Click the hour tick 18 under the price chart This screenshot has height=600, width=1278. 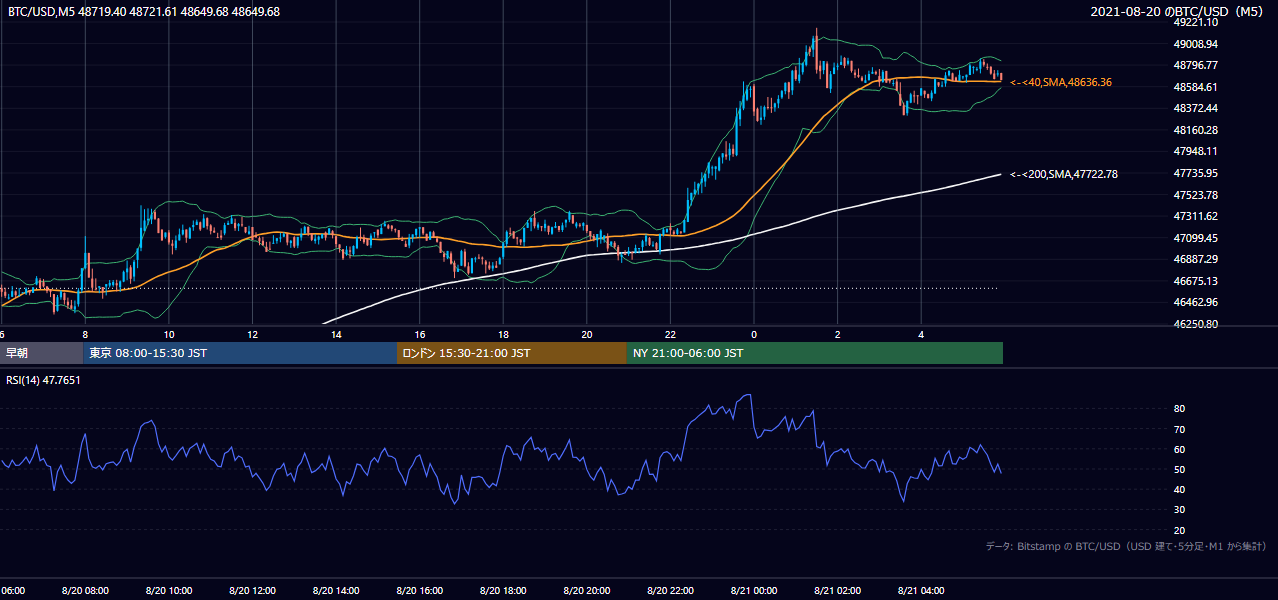click(x=503, y=334)
